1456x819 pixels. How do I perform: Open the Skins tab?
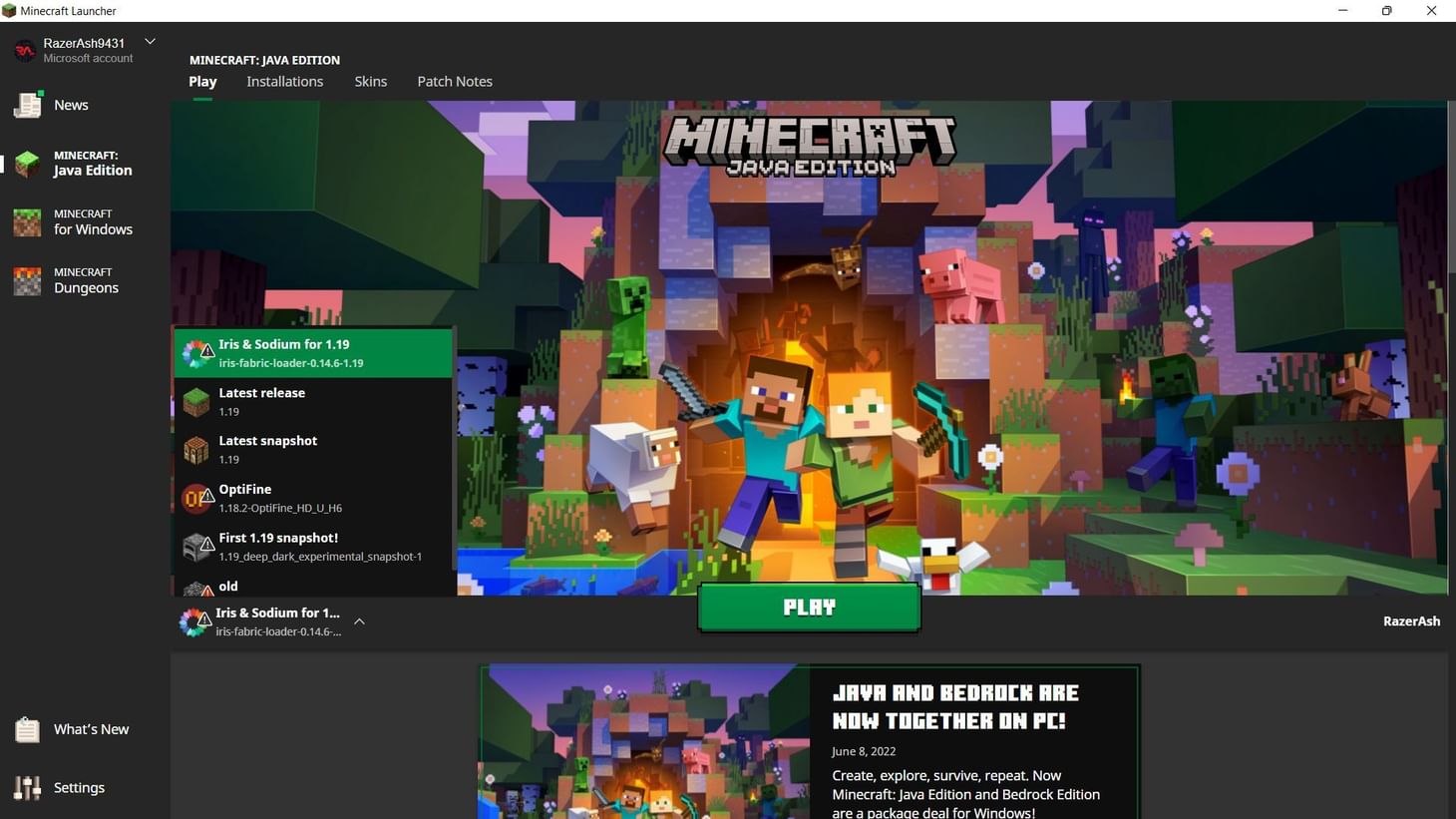(370, 81)
